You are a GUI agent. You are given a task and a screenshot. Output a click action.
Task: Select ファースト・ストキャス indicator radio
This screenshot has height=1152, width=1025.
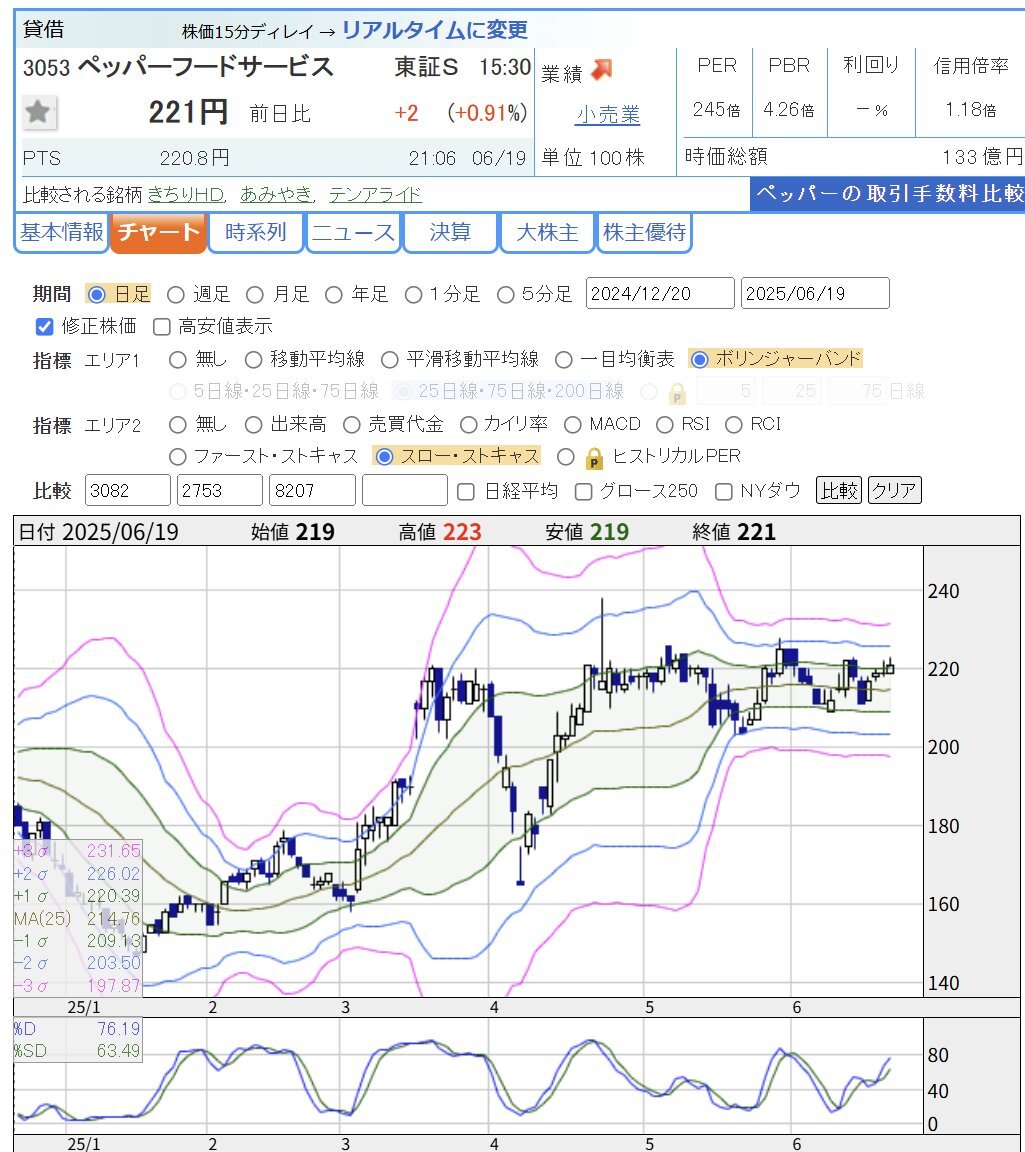point(178,457)
